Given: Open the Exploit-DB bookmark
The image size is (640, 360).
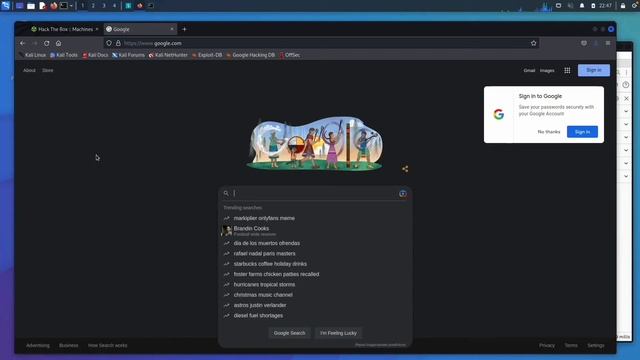Looking at the screenshot, I should [x=207, y=55].
